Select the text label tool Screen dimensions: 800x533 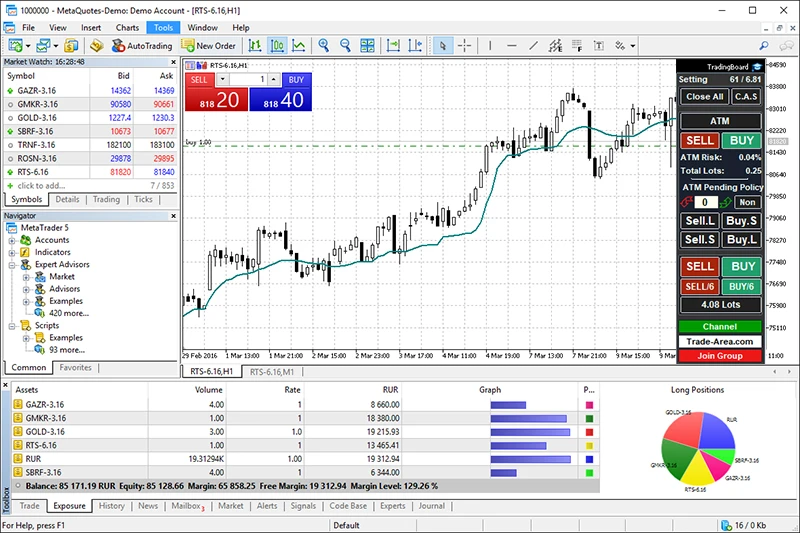pyautogui.click(x=599, y=46)
